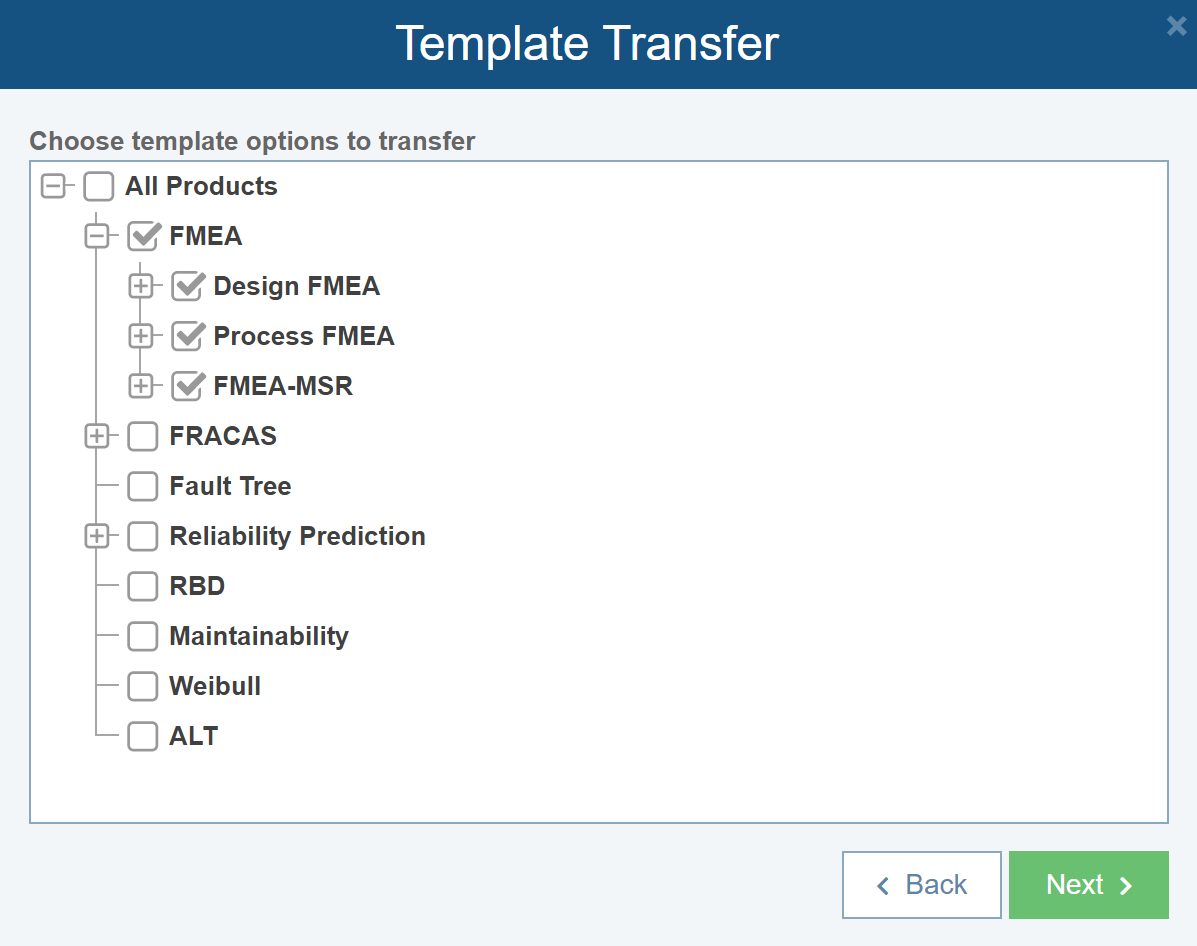Expand the Process FMEA node
Image resolution: width=1197 pixels, height=946 pixels.
click(142, 336)
